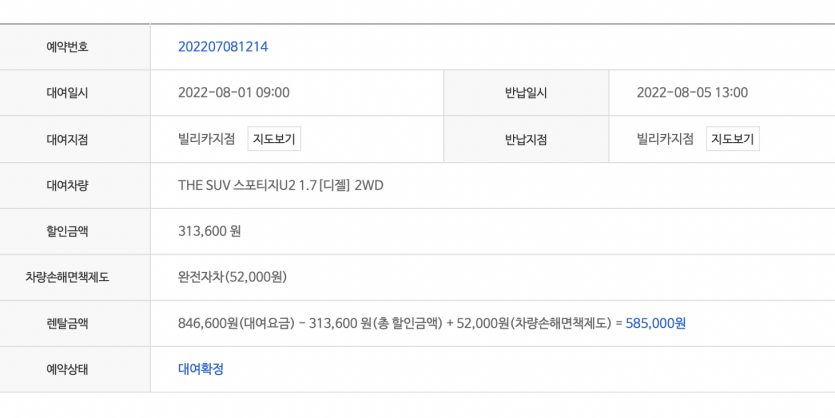
Task: Click return date value 2022-08-05 13:00
Action: 692,93
